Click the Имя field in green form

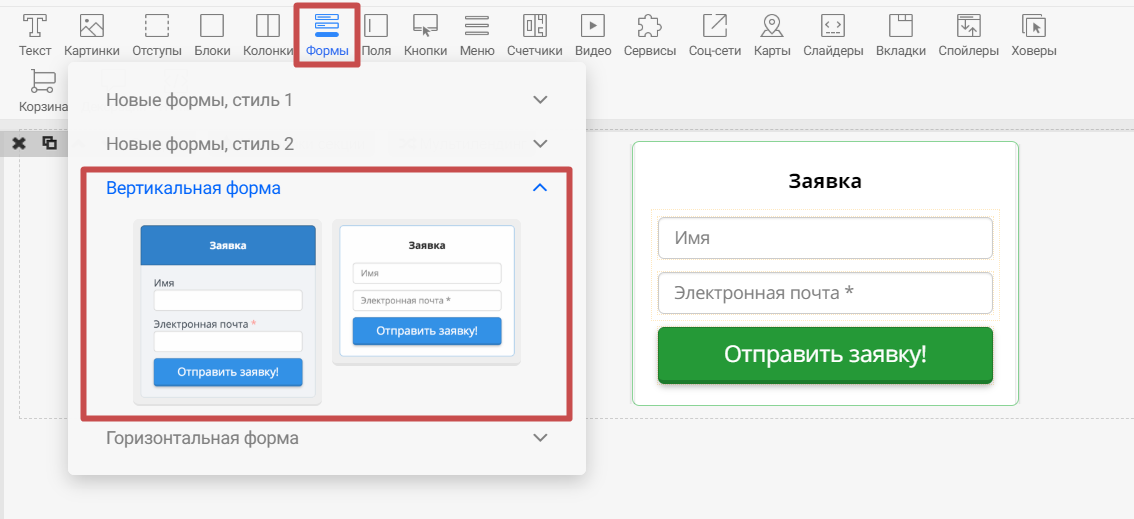[825, 238]
